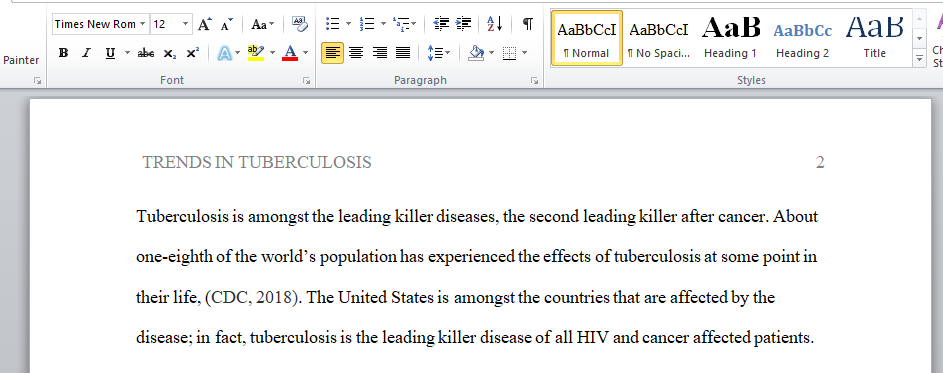Click Clear Formatting icon
Viewport: 943px width, 373px height.
coord(299,24)
